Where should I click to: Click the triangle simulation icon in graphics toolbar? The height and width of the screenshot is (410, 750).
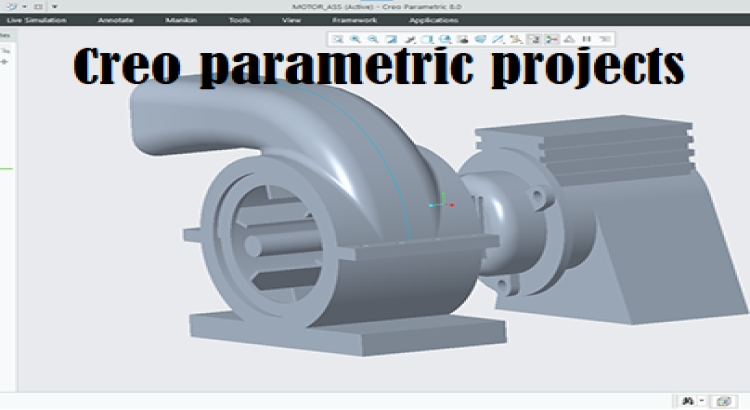pos(569,39)
